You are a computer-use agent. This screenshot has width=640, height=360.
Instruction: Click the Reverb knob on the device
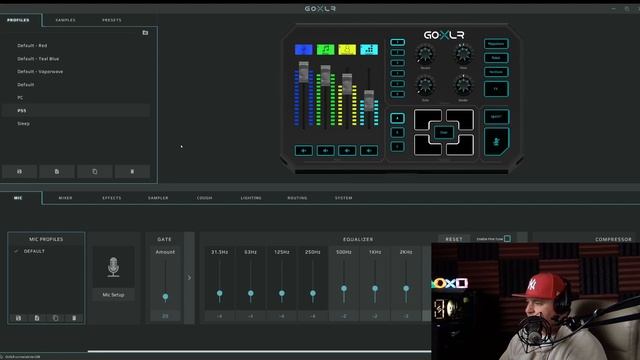pos(425,54)
